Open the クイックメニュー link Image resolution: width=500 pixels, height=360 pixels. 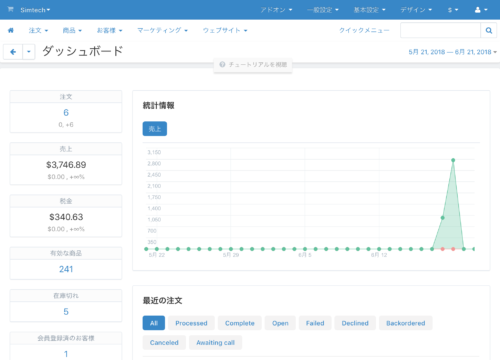point(364,30)
